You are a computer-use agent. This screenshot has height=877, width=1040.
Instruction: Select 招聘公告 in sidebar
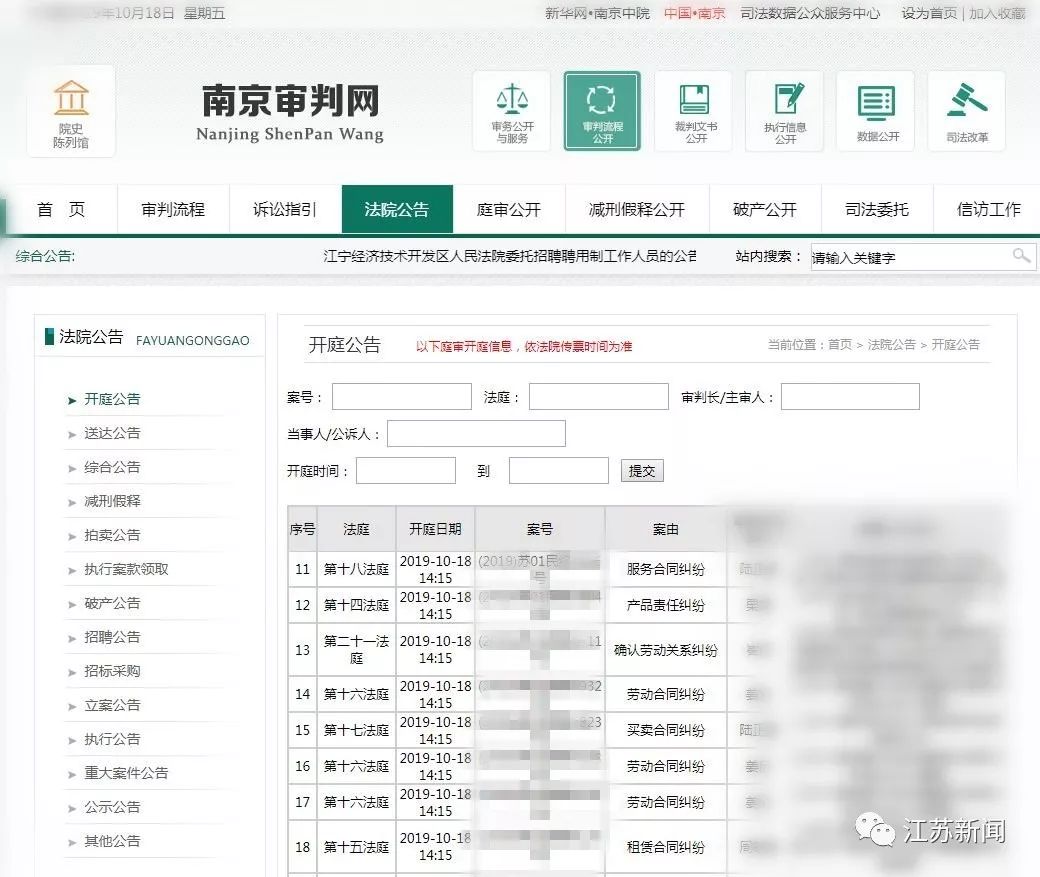click(112, 637)
